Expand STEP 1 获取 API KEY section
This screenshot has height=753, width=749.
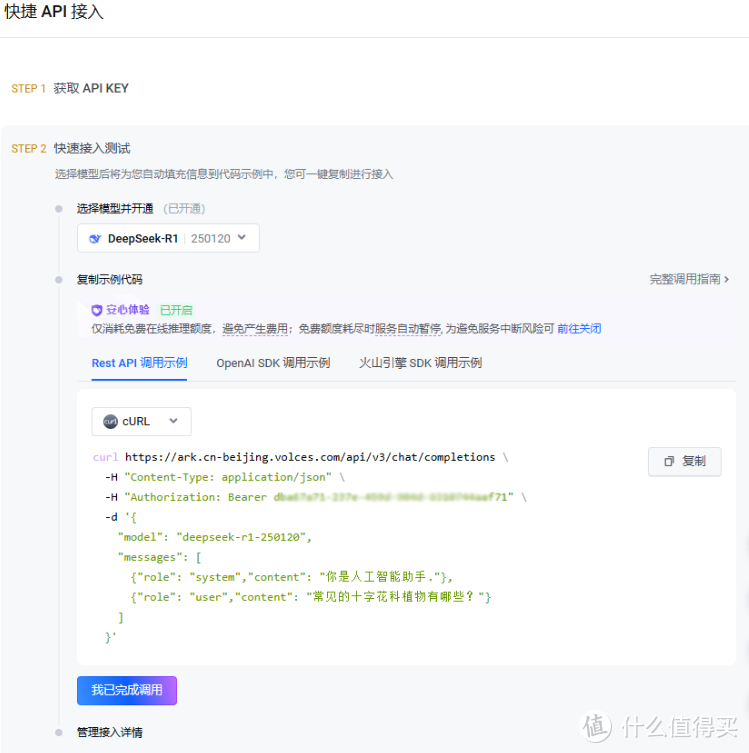tap(70, 88)
